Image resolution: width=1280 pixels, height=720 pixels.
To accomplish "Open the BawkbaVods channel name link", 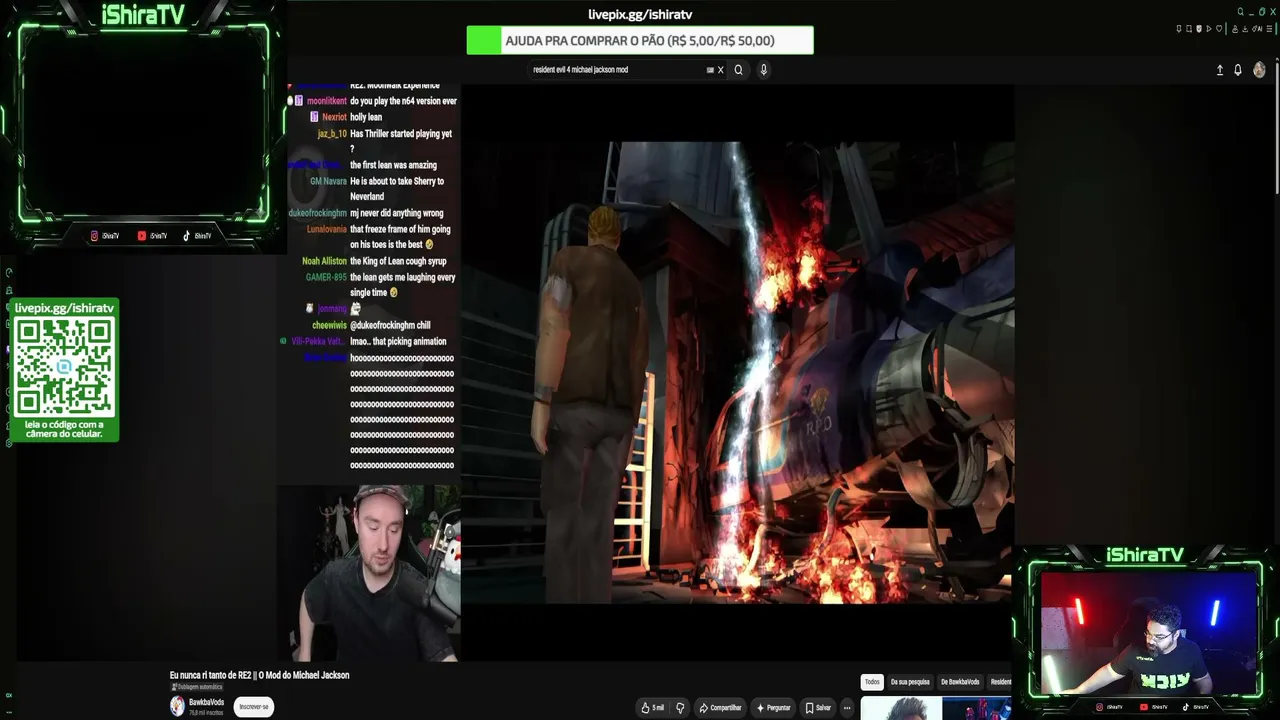I will point(206,702).
